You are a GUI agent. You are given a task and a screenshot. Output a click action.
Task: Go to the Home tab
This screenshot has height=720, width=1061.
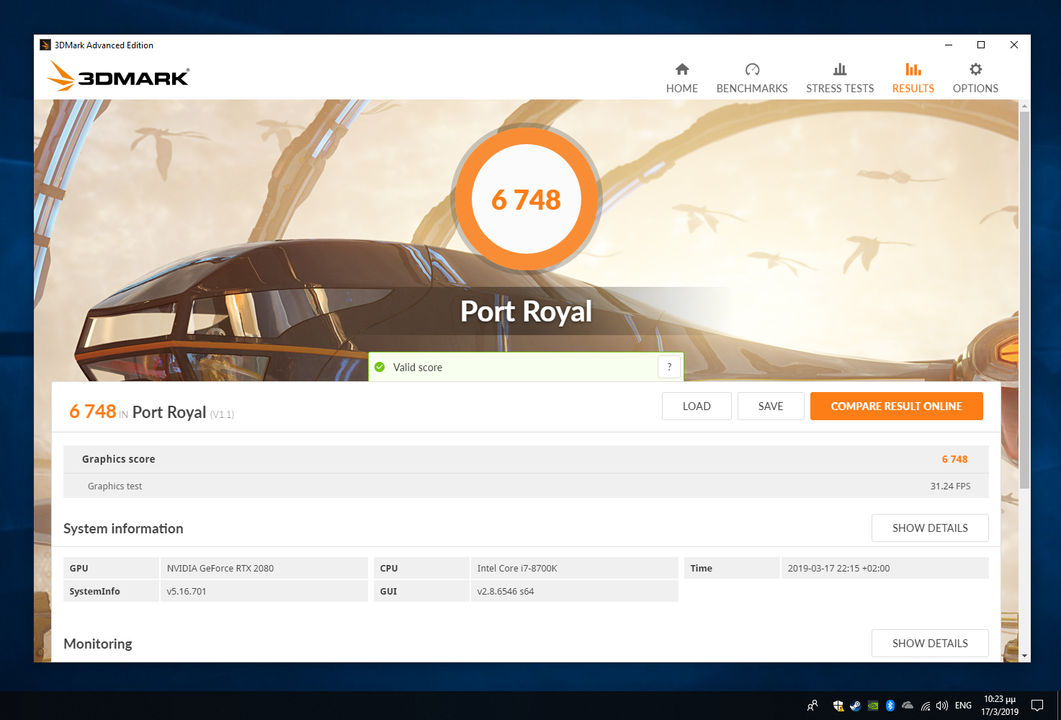click(x=681, y=78)
